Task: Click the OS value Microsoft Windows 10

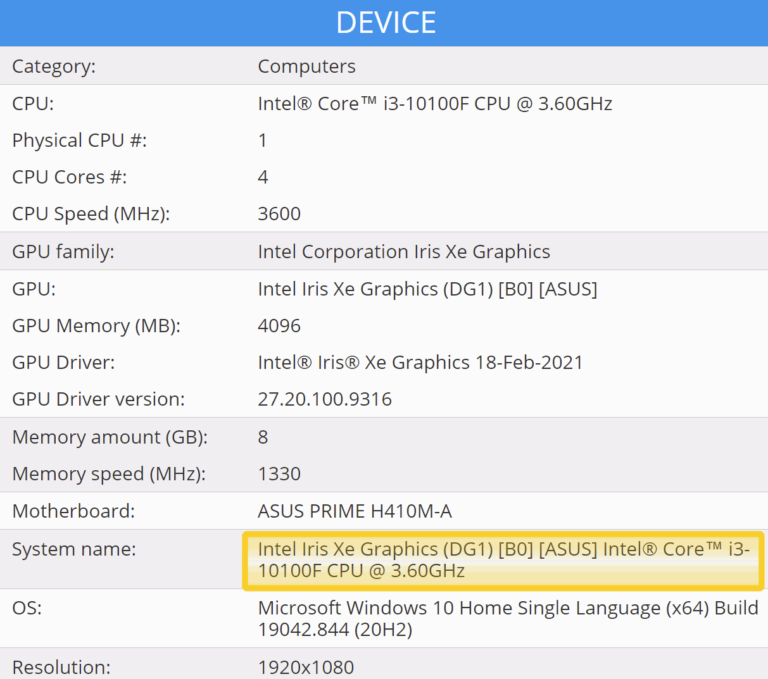Action: click(507, 619)
